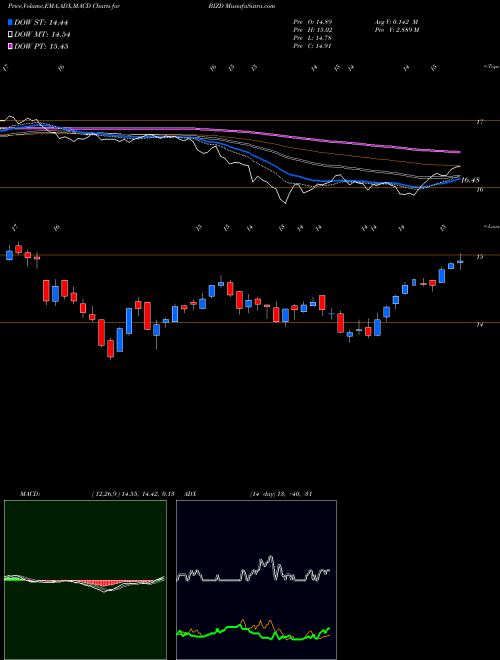This screenshot has height=660, width=500.
Task: Click the 'Pre H: 15.02' value
Action: pyautogui.click(x=312, y=30)
